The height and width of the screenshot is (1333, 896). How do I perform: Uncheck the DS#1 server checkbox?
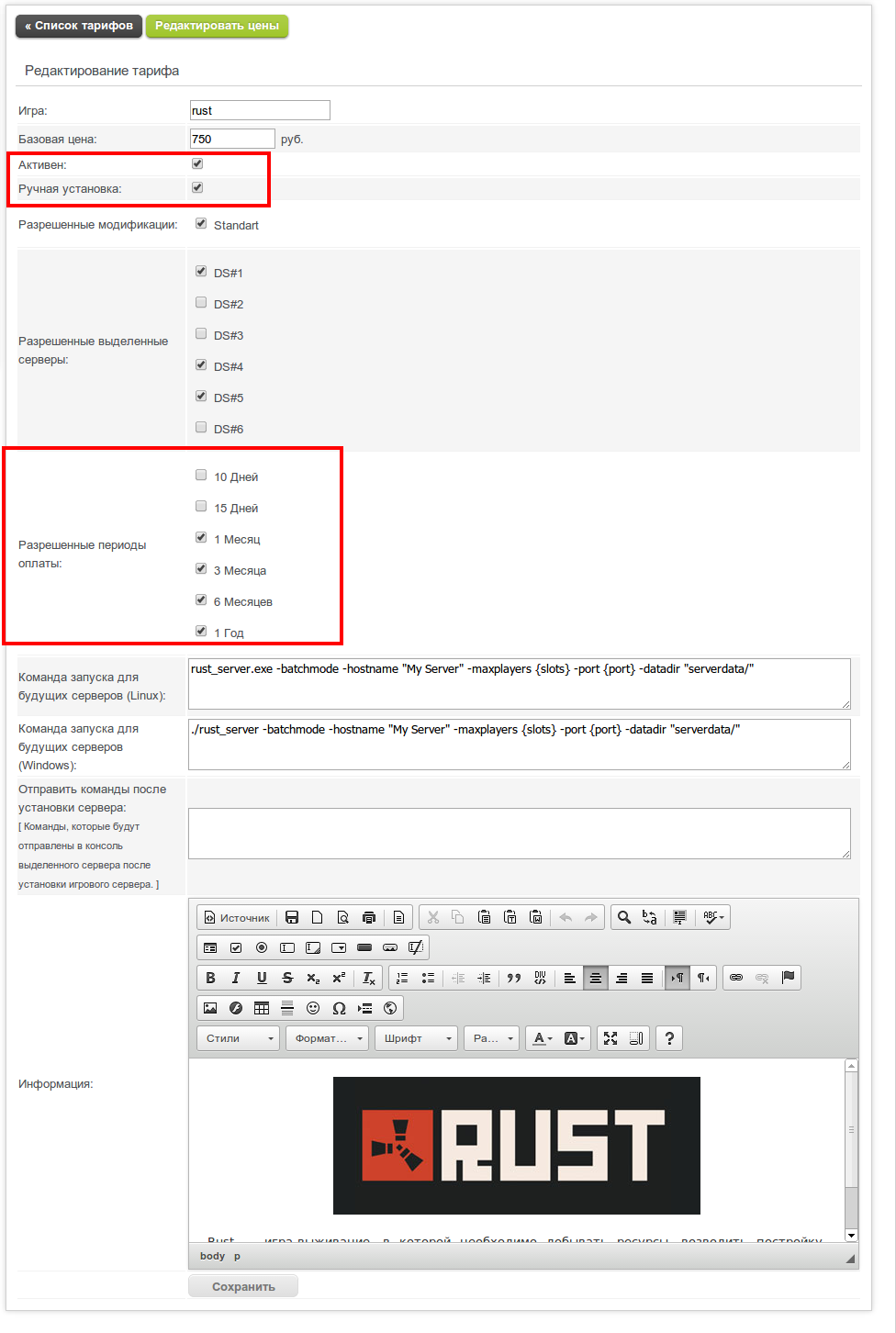(x=201, y=271)
